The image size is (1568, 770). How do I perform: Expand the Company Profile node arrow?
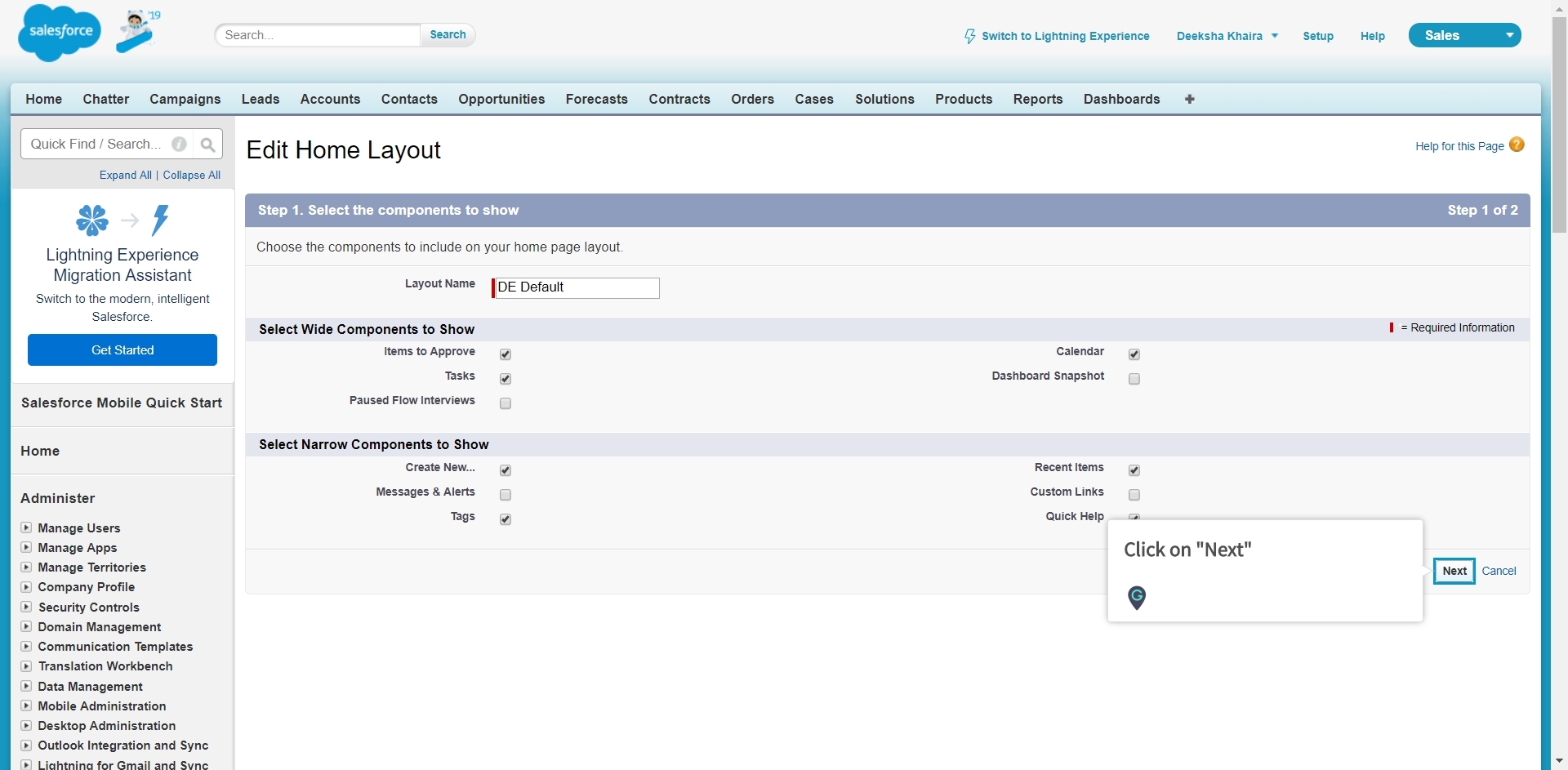[26, 586]
